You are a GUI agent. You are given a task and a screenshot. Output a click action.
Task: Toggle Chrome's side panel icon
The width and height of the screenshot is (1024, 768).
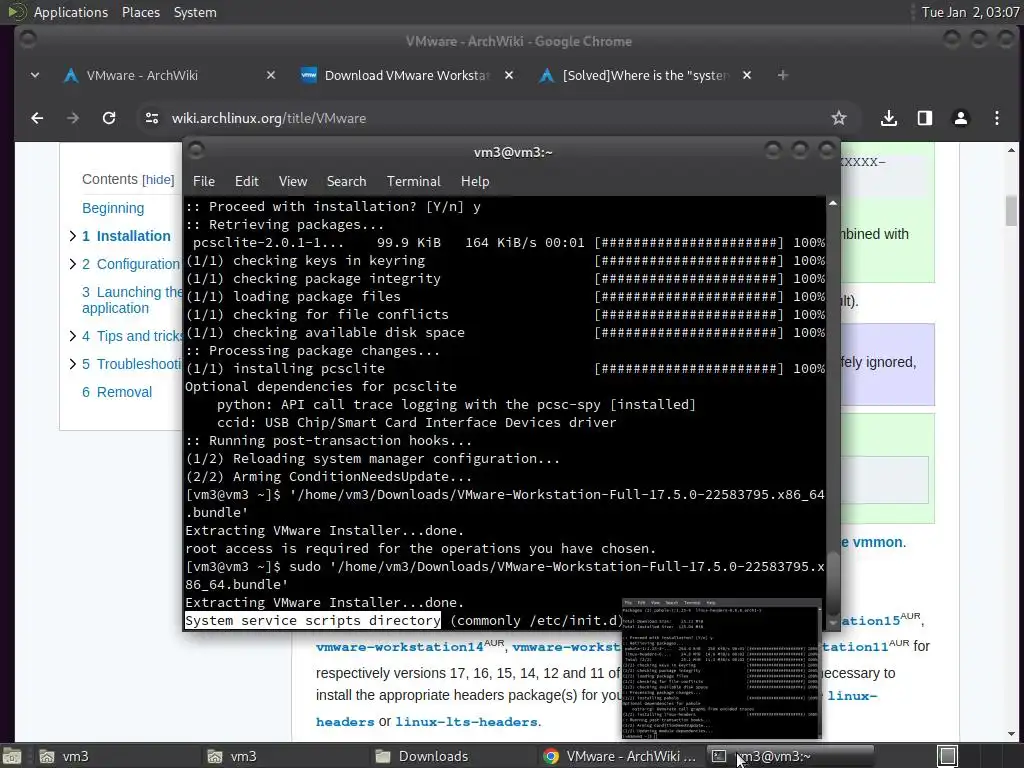tap(925, 118)
